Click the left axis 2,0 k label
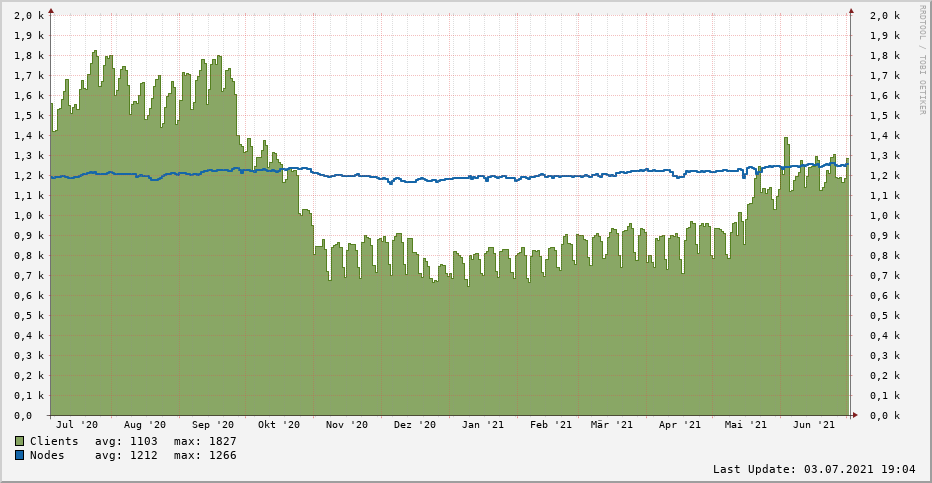The image size is (932, 483). click(29, 15)
